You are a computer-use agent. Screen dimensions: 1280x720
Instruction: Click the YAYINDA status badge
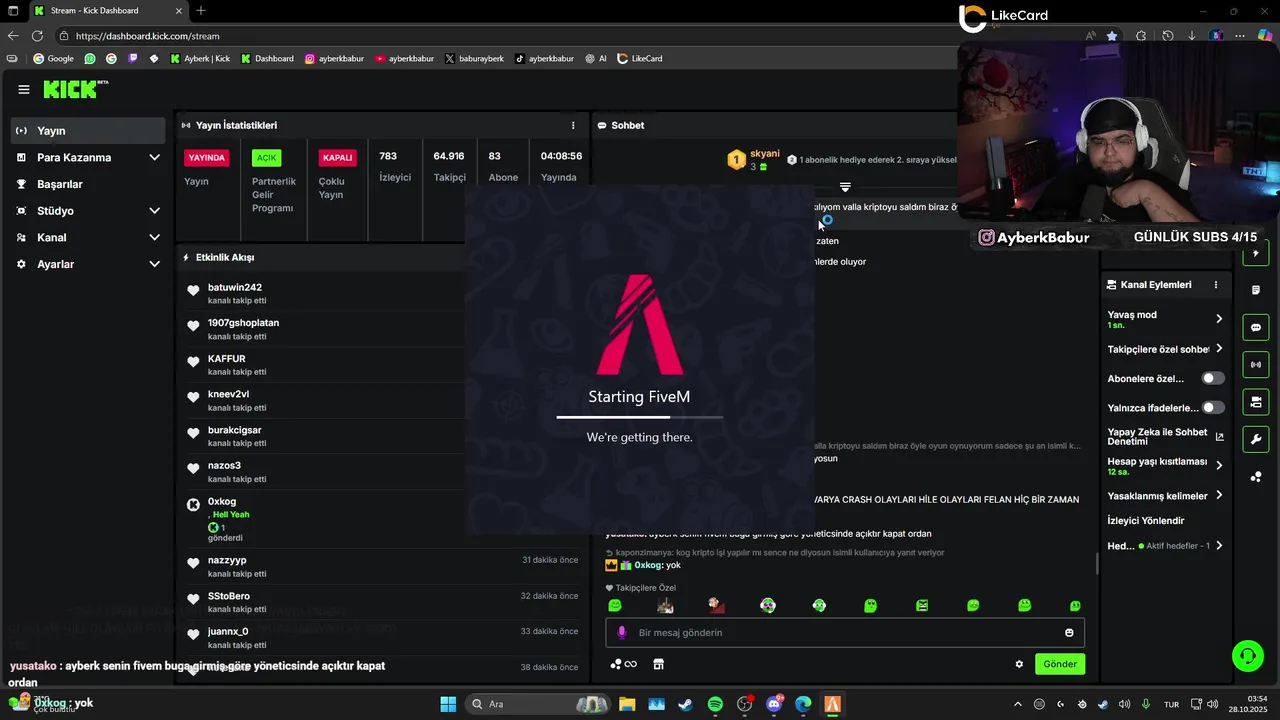[207, 158]
